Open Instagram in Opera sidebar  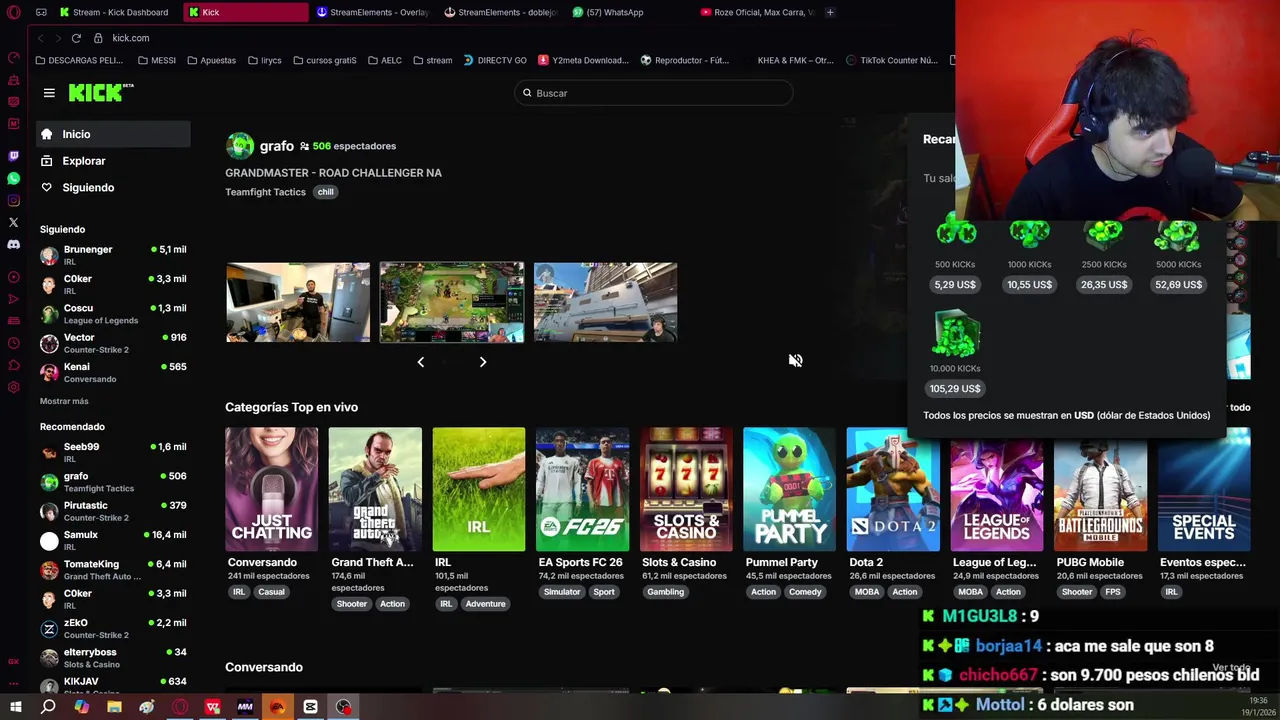13,200
